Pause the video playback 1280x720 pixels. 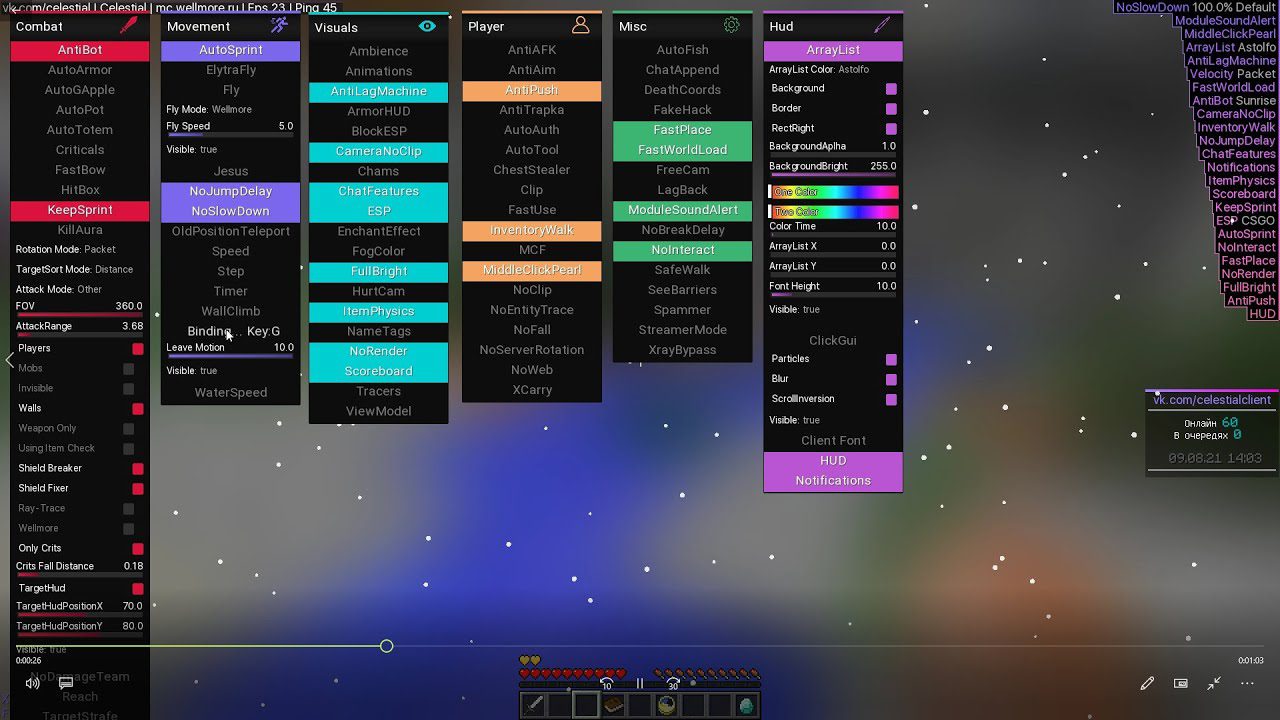tap(640, 683)
